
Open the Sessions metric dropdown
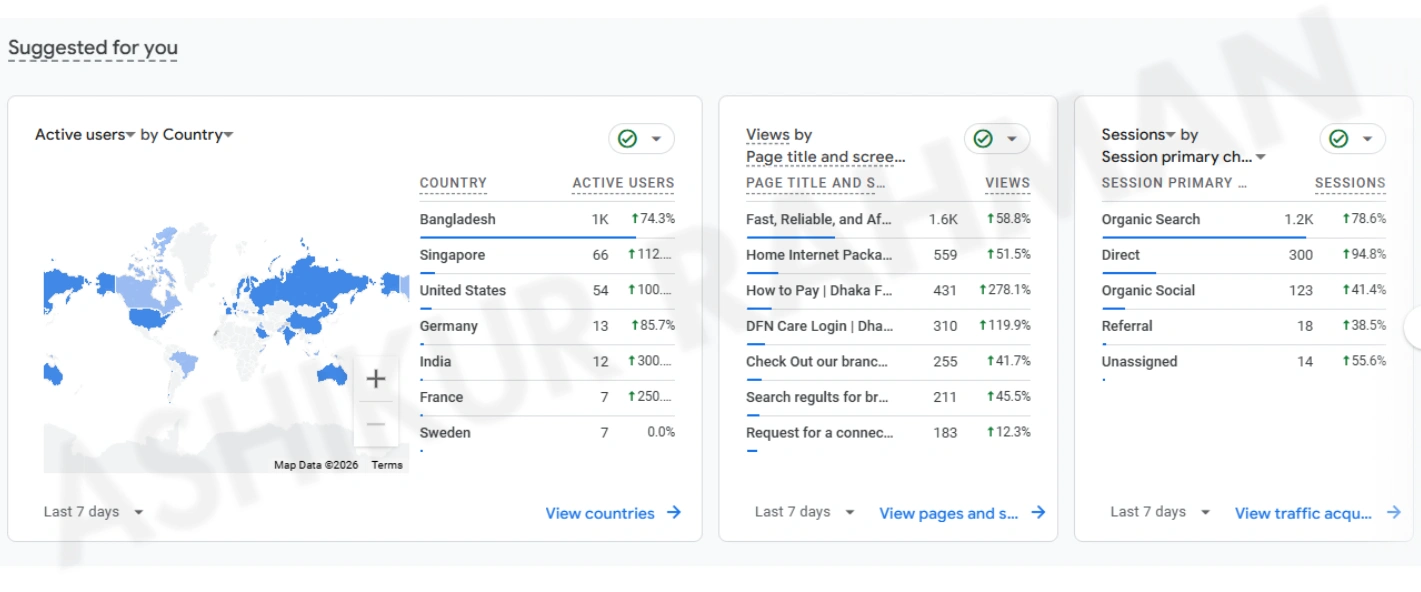coord(1138,135)
